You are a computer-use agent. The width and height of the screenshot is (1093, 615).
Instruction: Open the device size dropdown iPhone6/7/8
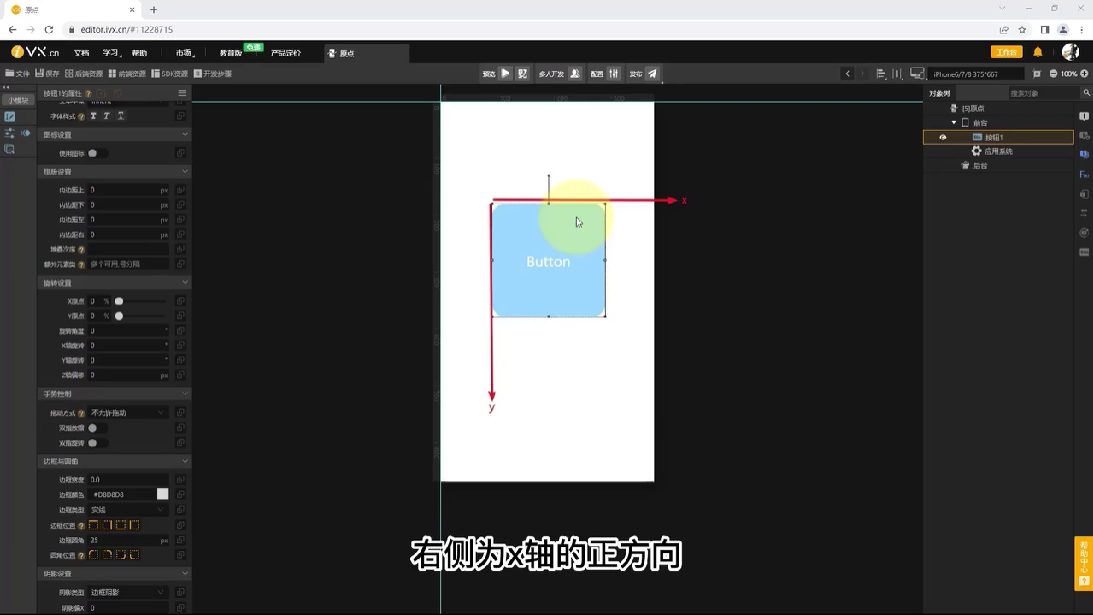pyautogui.click(x=977, y=74)
